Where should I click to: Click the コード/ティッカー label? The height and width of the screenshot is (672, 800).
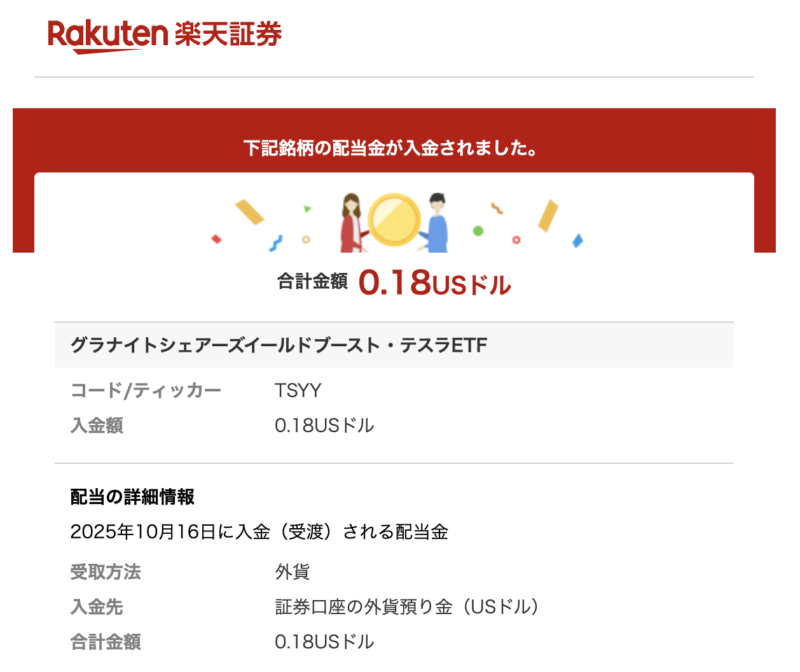(x=146, y=390)
